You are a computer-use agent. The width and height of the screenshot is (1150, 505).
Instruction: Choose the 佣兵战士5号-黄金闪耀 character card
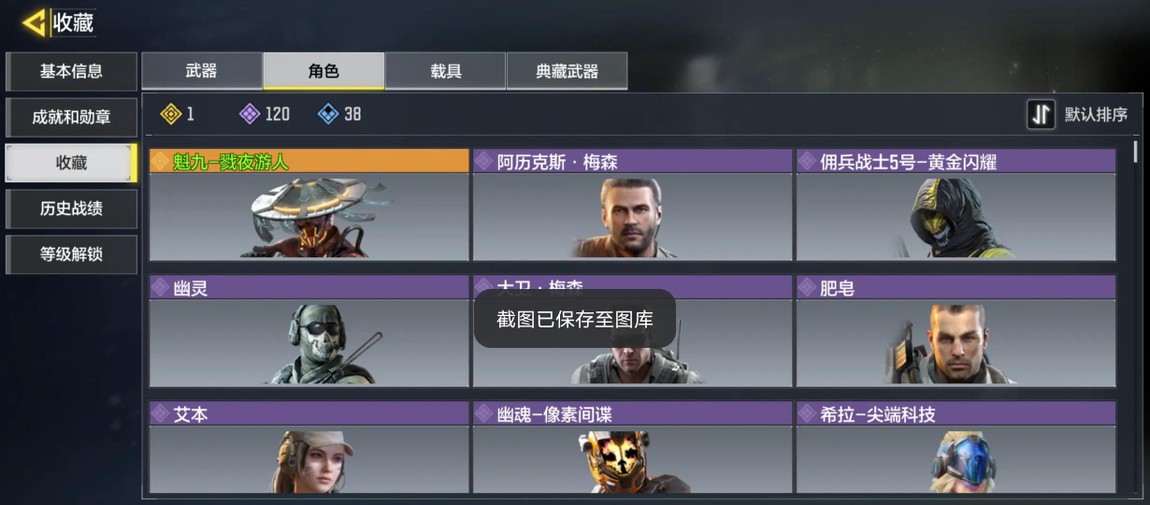956,204
